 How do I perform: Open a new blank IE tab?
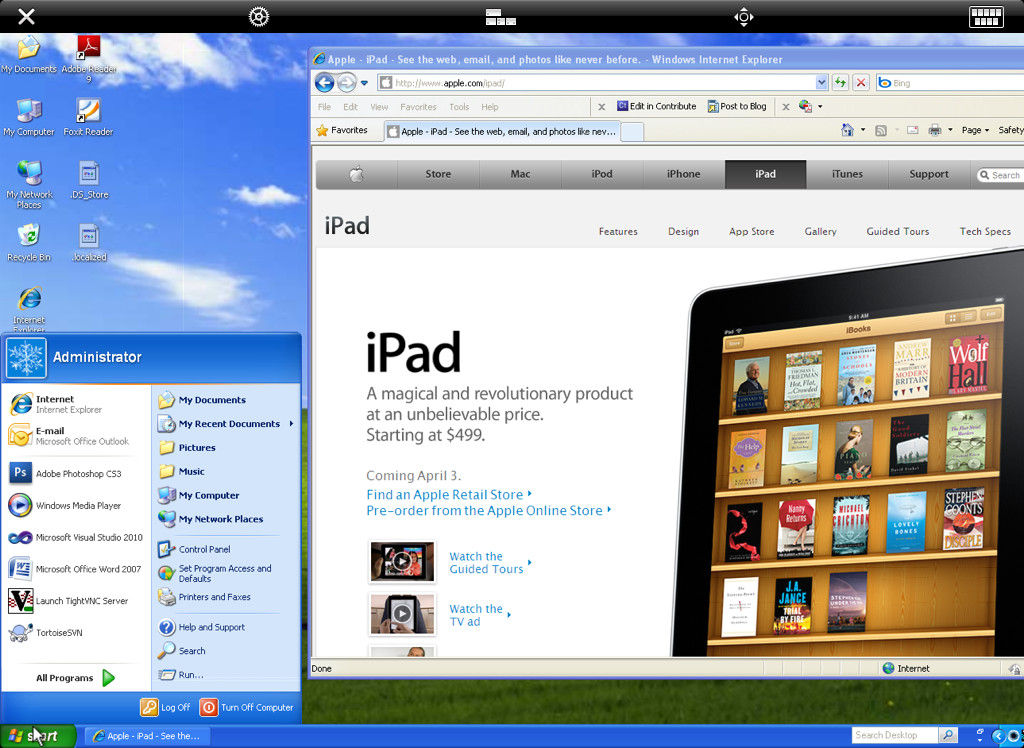point(632,132)
